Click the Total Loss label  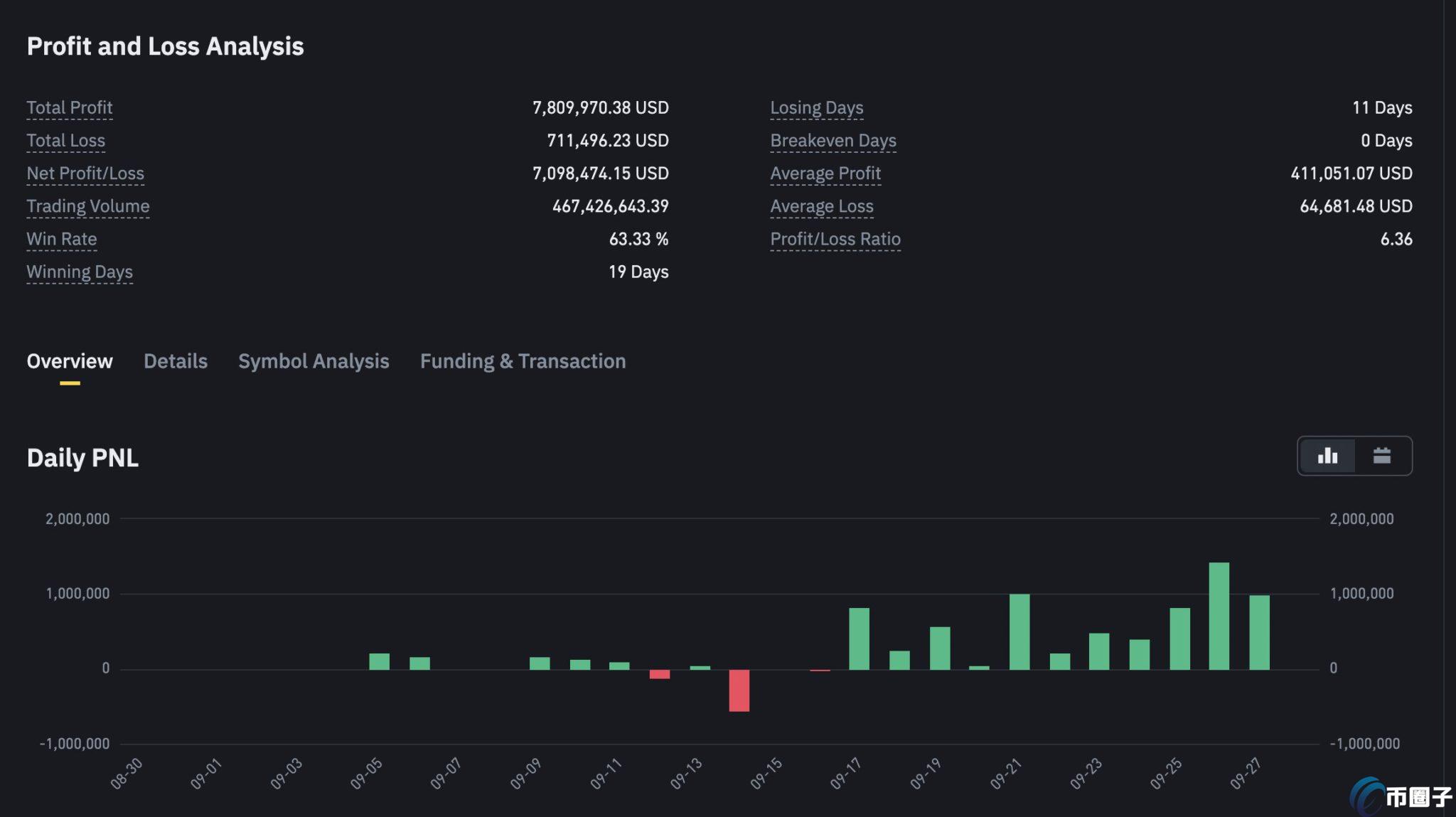[x=65, y=140]
